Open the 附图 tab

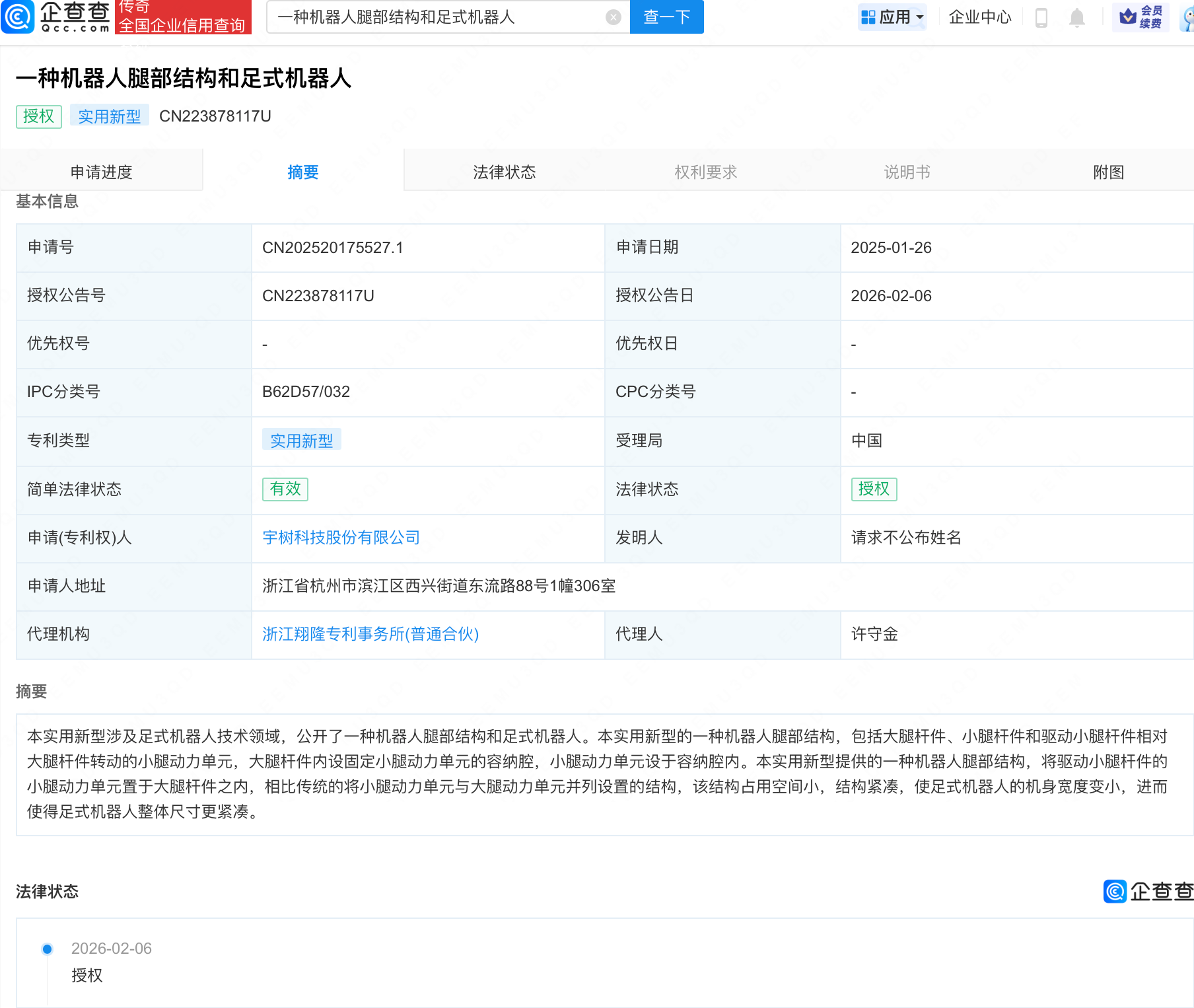(1108, 172)
